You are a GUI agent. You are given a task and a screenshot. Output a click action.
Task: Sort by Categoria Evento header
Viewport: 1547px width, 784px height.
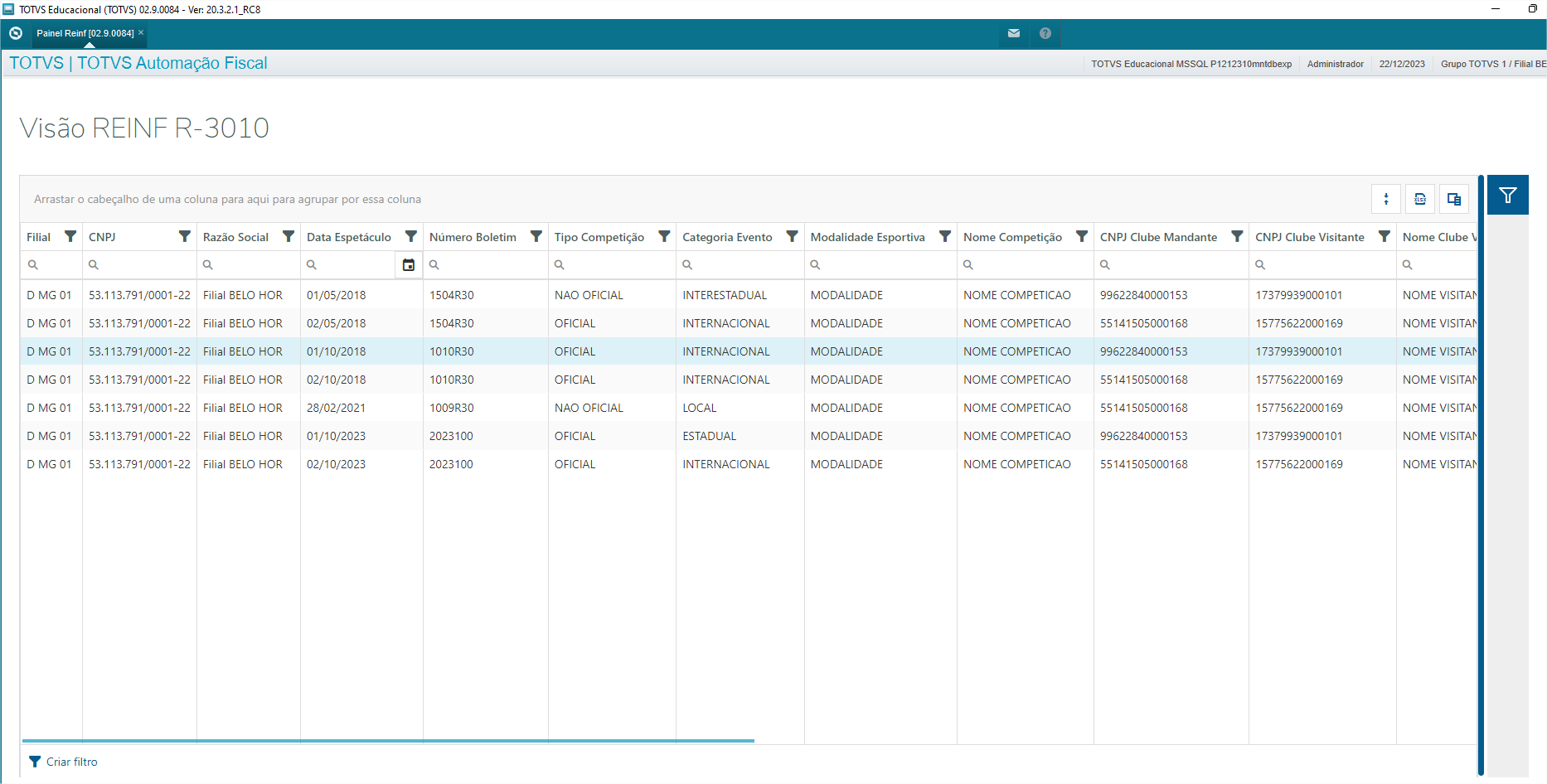pos(727,237)
